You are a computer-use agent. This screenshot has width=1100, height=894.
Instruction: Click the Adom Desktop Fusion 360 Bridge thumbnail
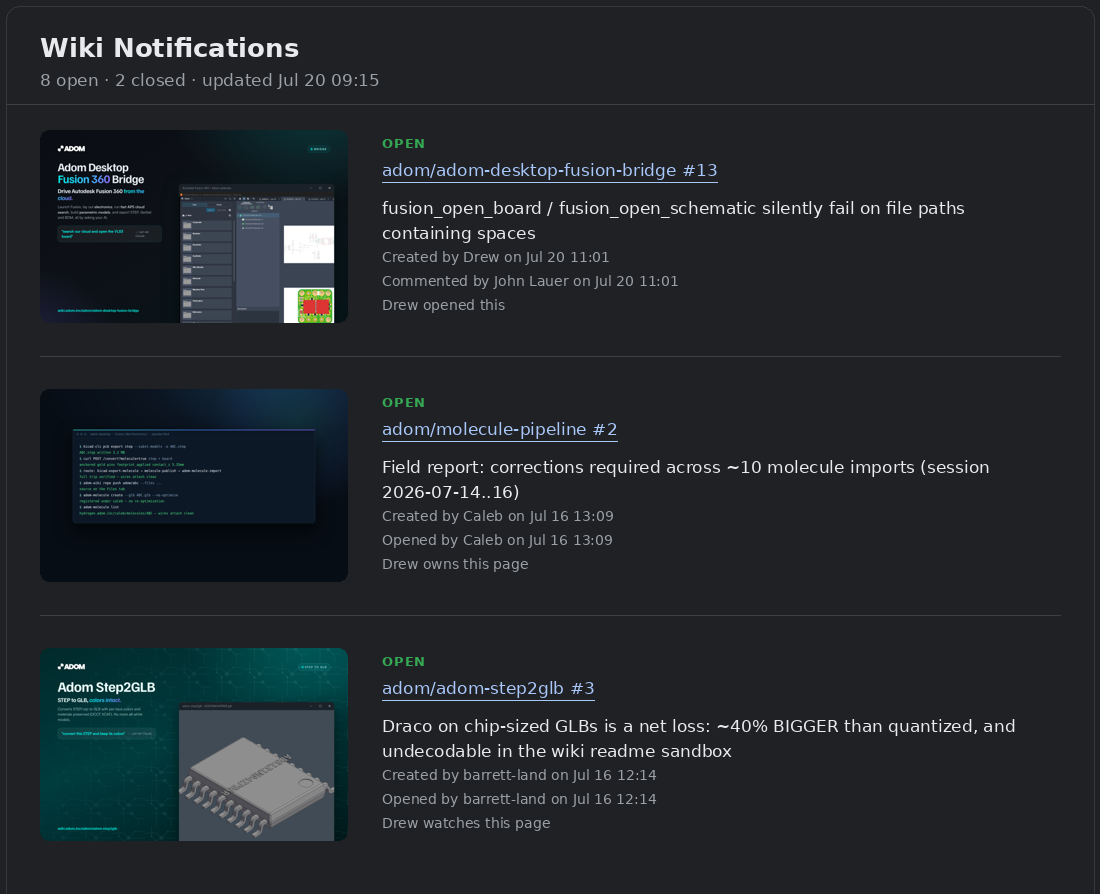tap(194, 227)
